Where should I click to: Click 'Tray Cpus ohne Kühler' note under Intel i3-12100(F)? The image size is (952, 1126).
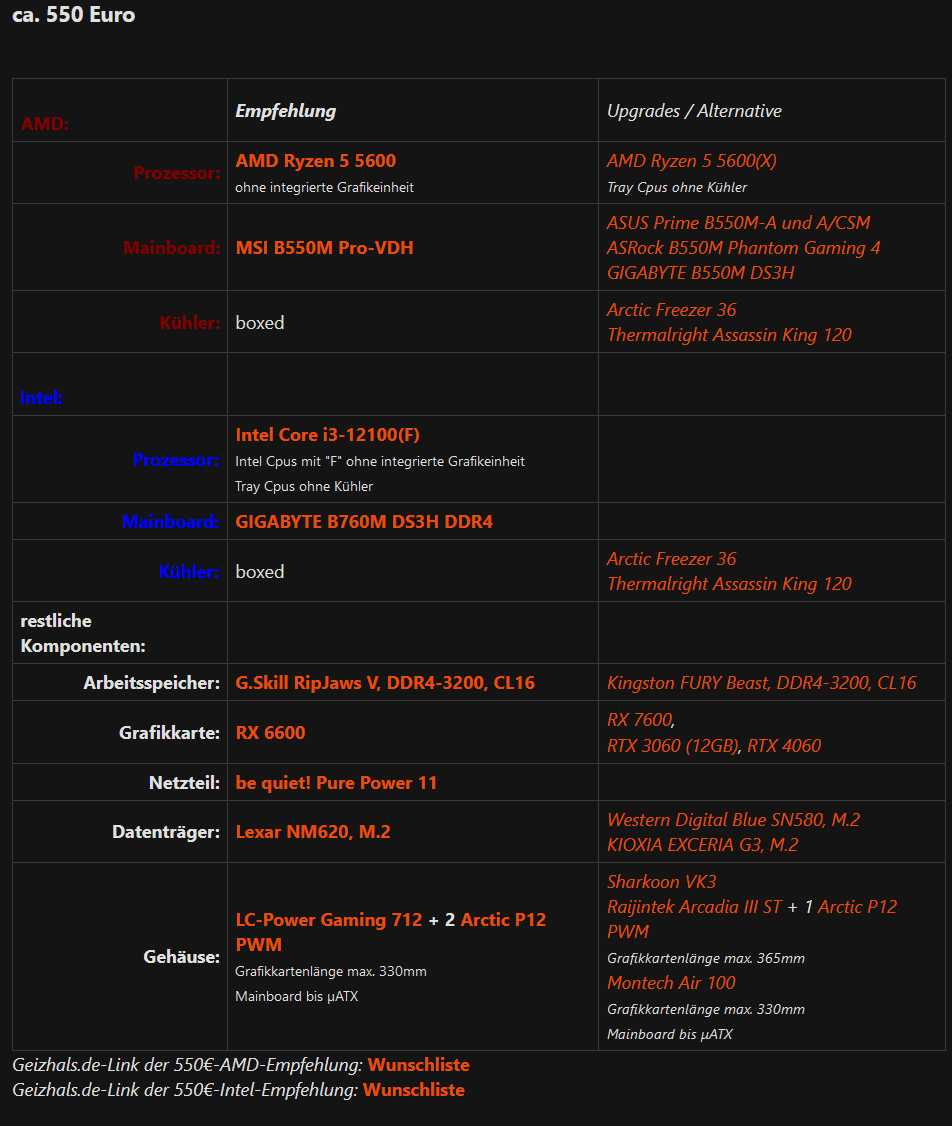coord(304,486)
